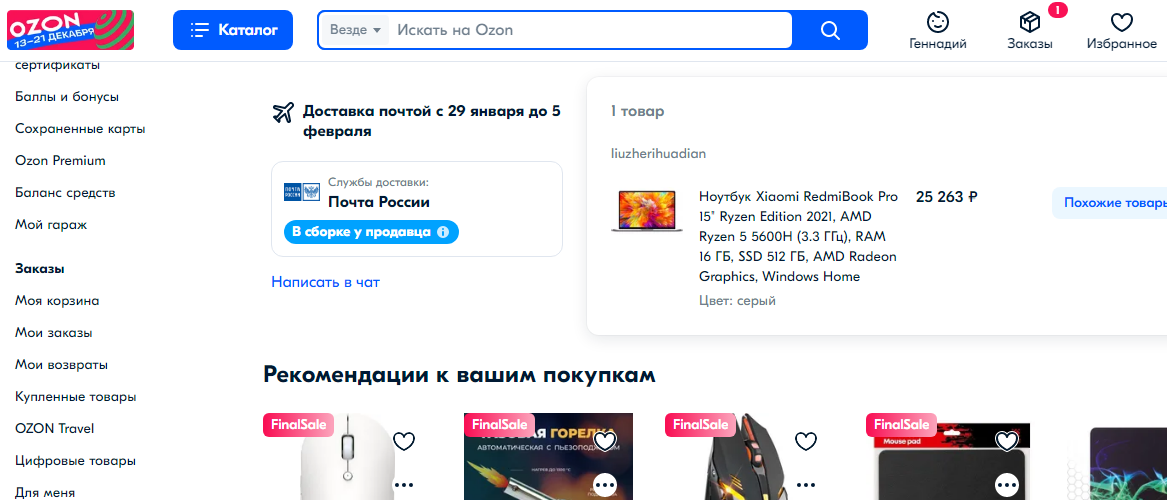
Task: Expand the Везде search scope dropdown
Action: point(355,30)
